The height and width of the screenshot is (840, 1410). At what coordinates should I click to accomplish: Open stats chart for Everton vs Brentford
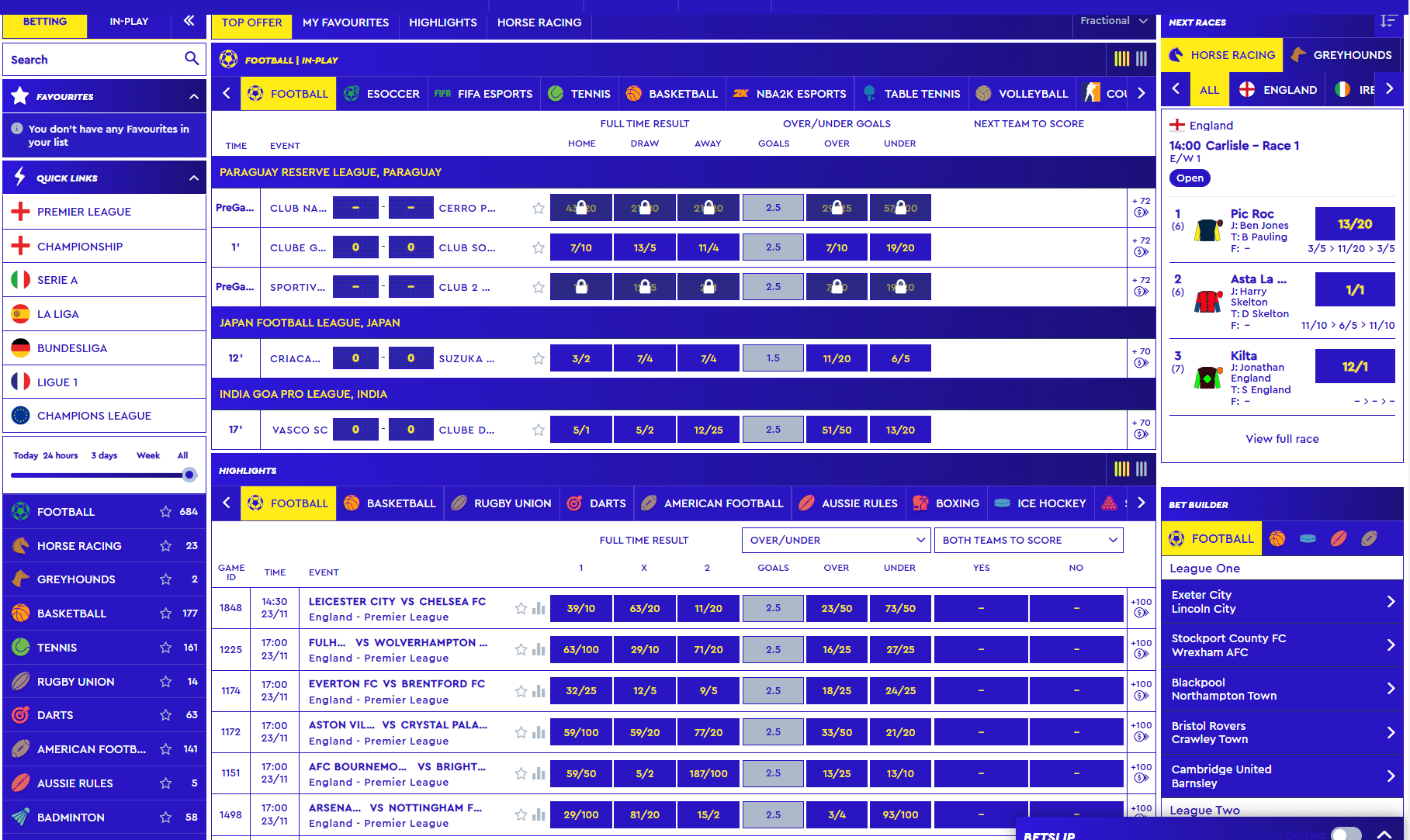click(539, 690)
